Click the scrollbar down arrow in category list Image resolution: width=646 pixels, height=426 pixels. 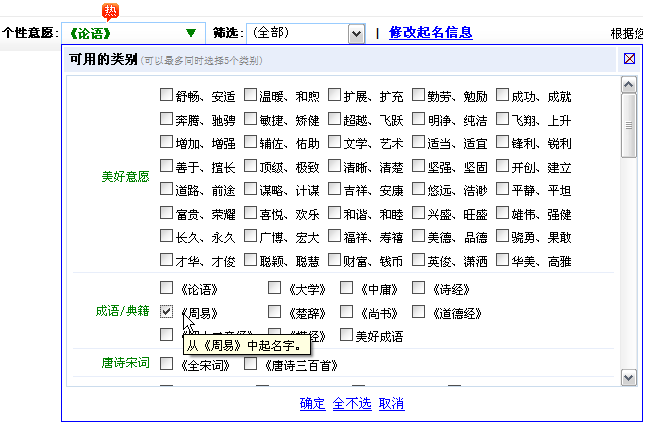pyautogui.click(x=628, y=377)
